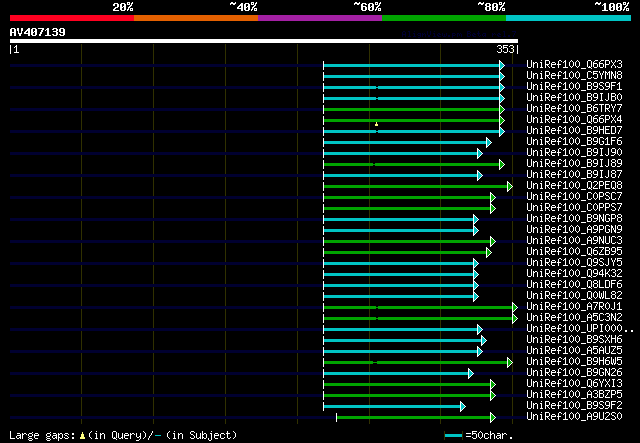Click the UniRef100_B9G1F6 label
The width and height of the screenshot is (640, 443).
tap(574, 142)
